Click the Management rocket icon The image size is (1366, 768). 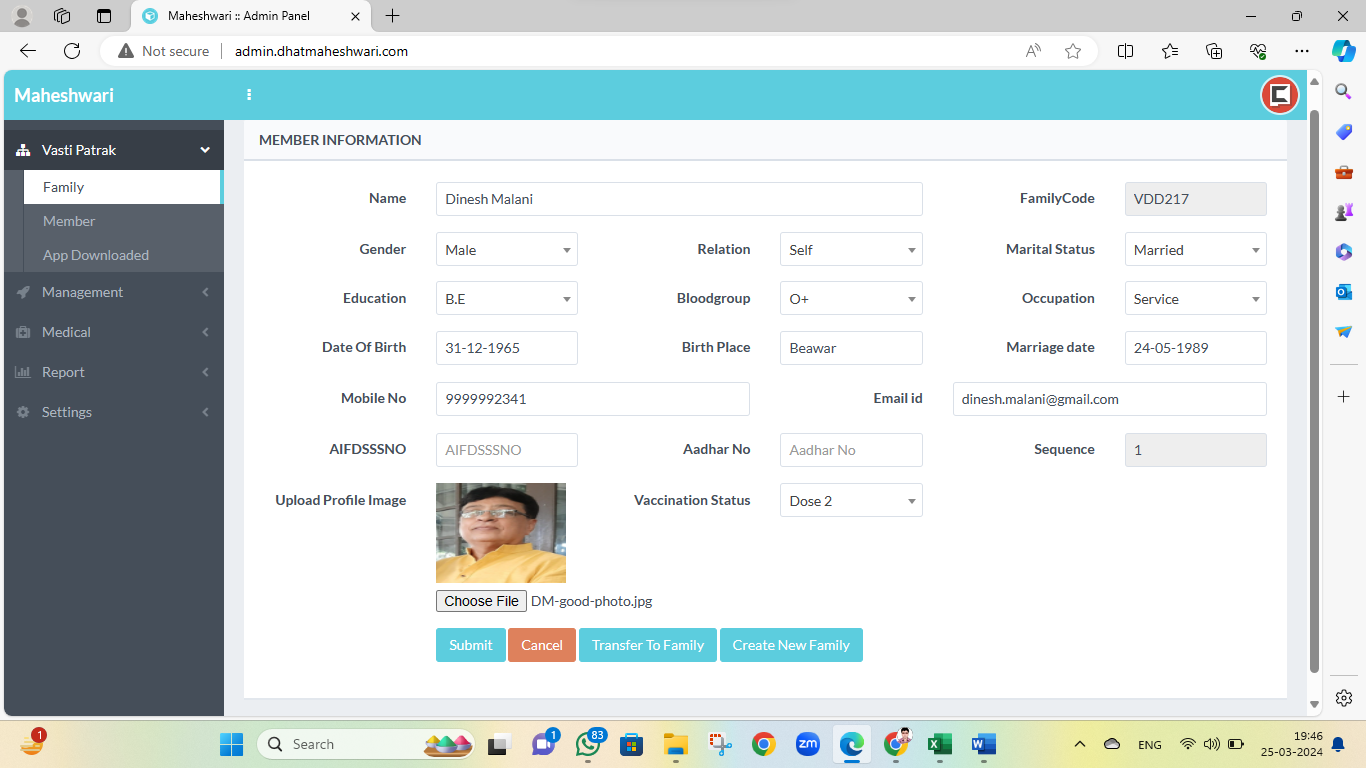[23, 292]
